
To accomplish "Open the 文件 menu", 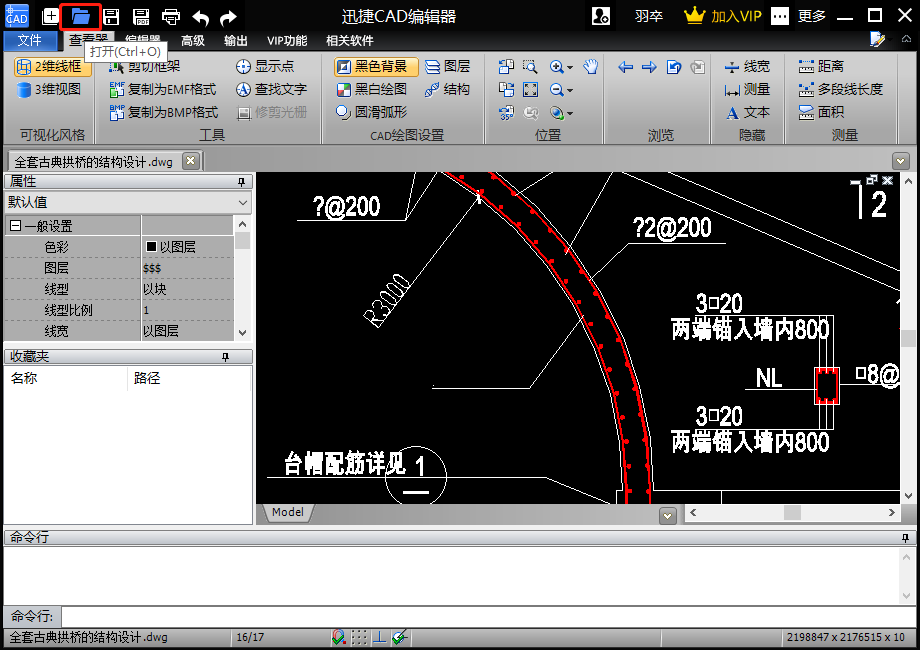I will click(29, 40).
